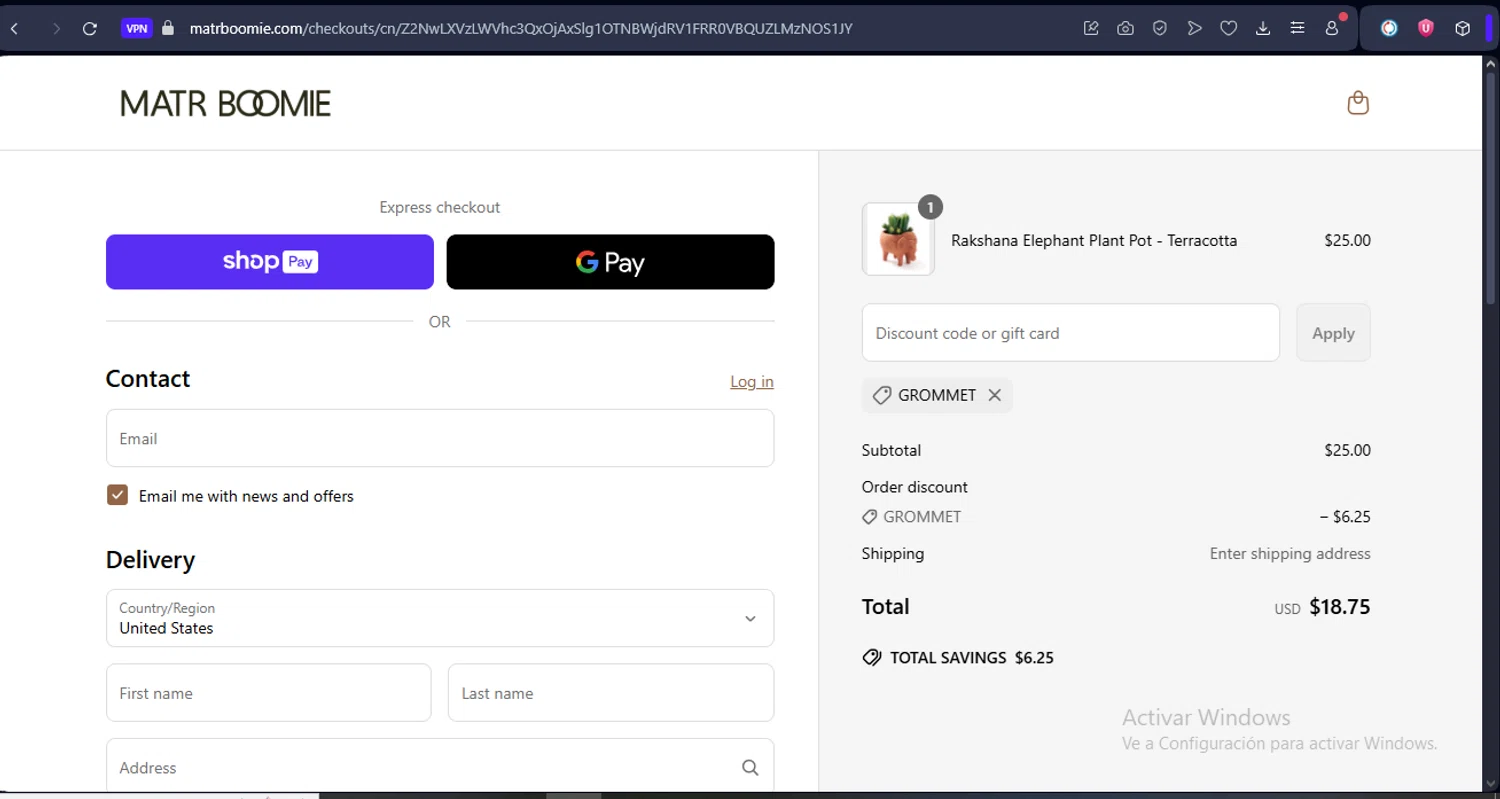The width and height of the screenshot is (1500, 799).
Task: Focus the First name field
Action: pyautogui.click(x=268, y=693)
